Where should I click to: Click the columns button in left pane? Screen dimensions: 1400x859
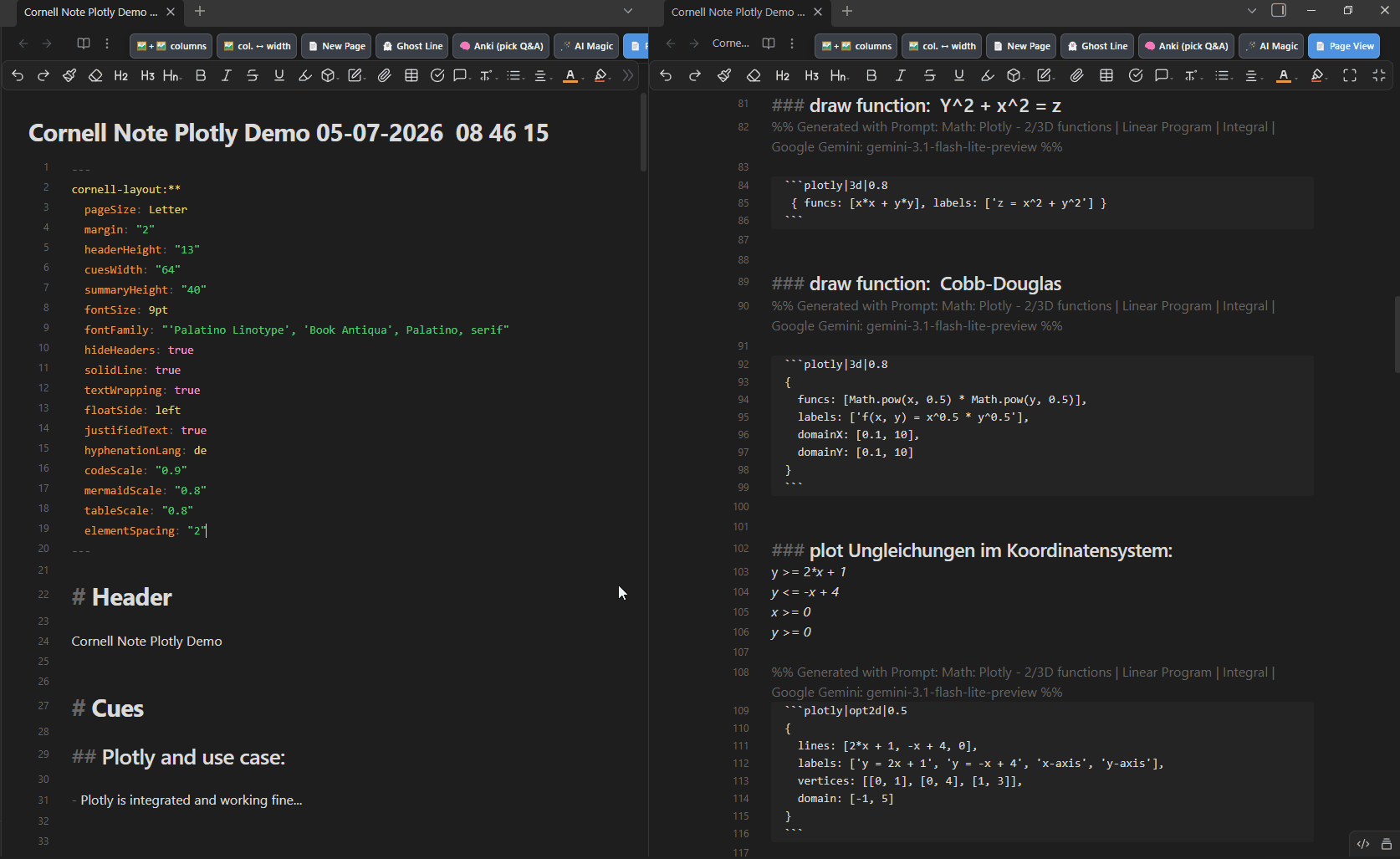tap(171, 46)
